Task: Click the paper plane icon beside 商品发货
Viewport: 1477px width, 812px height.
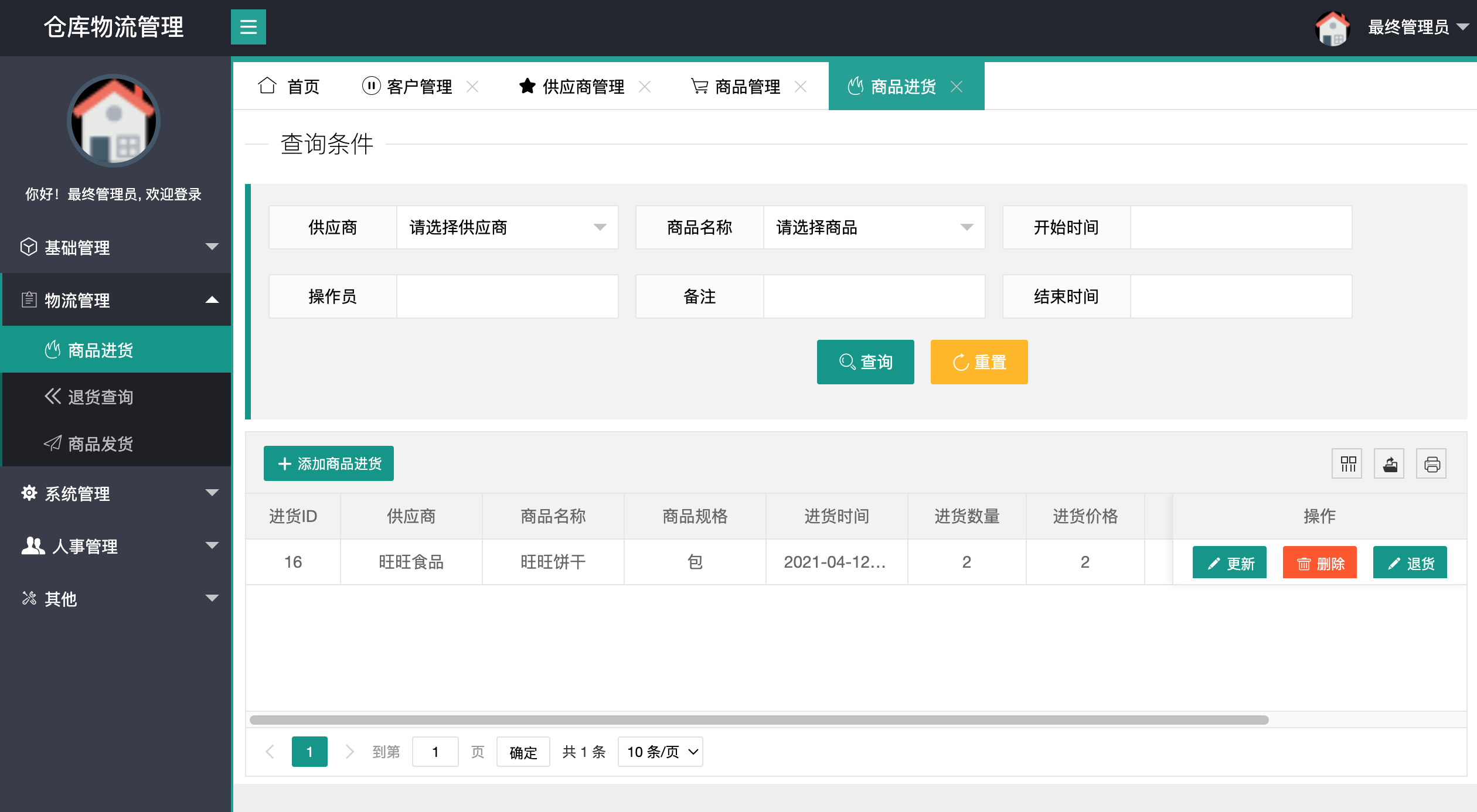Action: [53, 443]
